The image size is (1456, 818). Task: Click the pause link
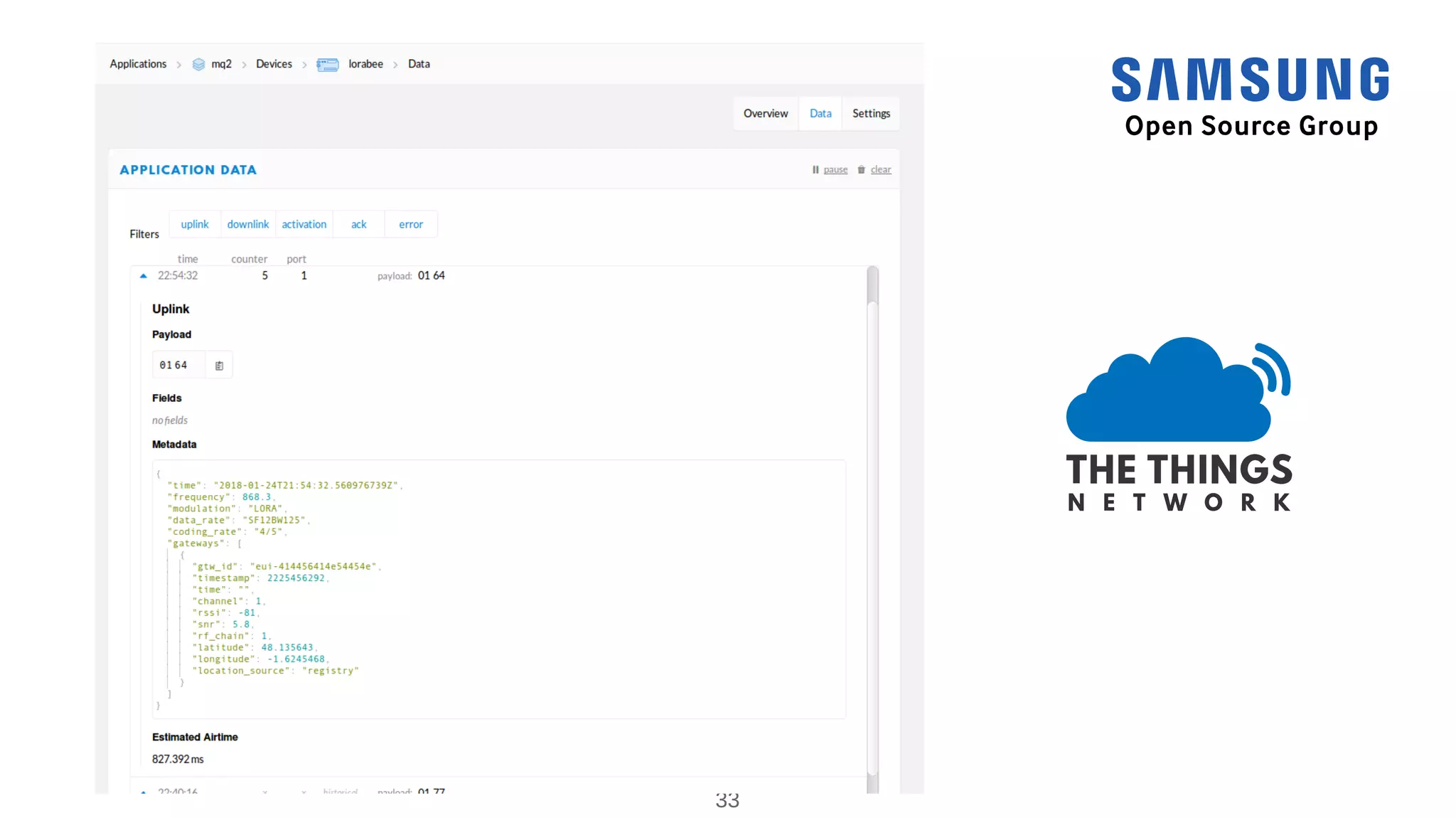[835, 169]
